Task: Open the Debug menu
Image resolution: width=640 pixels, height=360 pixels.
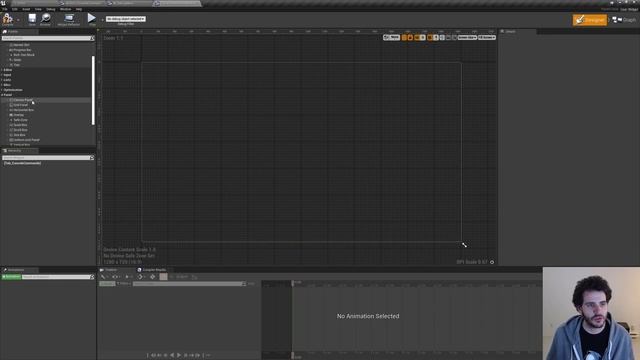Action: [51, 9]
